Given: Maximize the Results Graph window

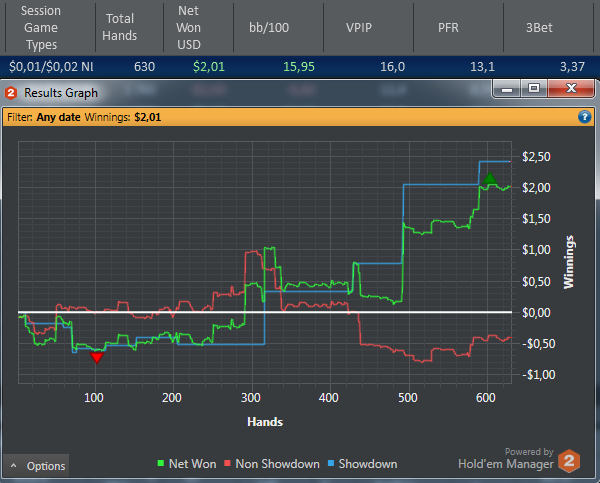Looking at the screenshot, I should [x=534, y=89].
